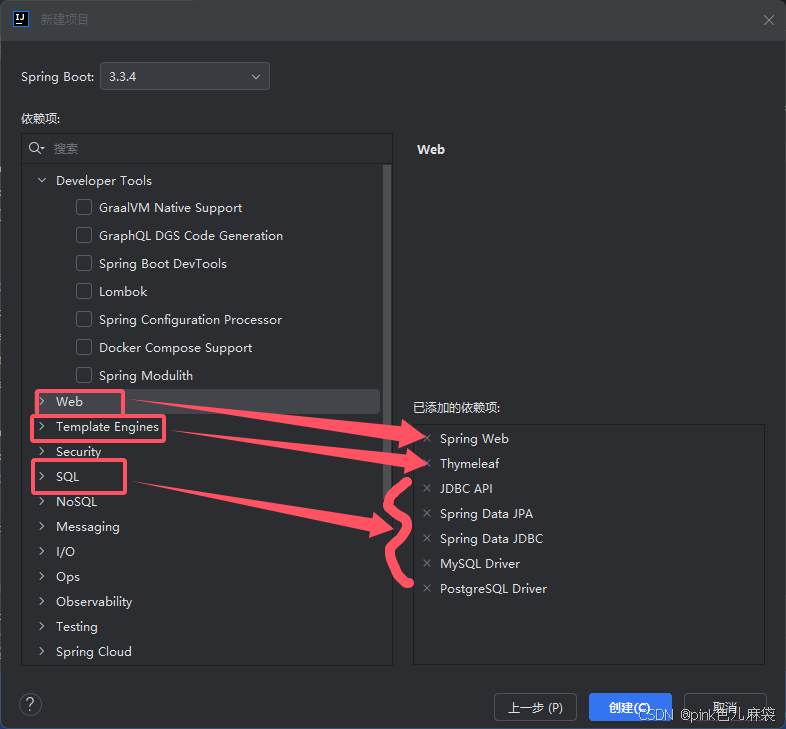The width and height of the screenshot is (786, 729).
Task: Expand the Messaging category
Action: [42, 526]
